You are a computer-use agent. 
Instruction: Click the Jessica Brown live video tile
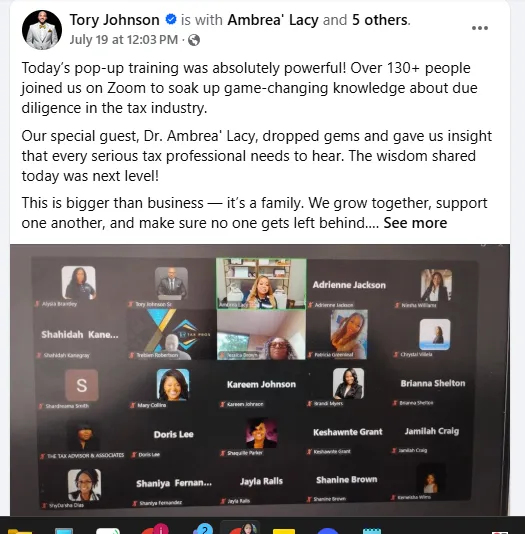(x=261, y=334)
